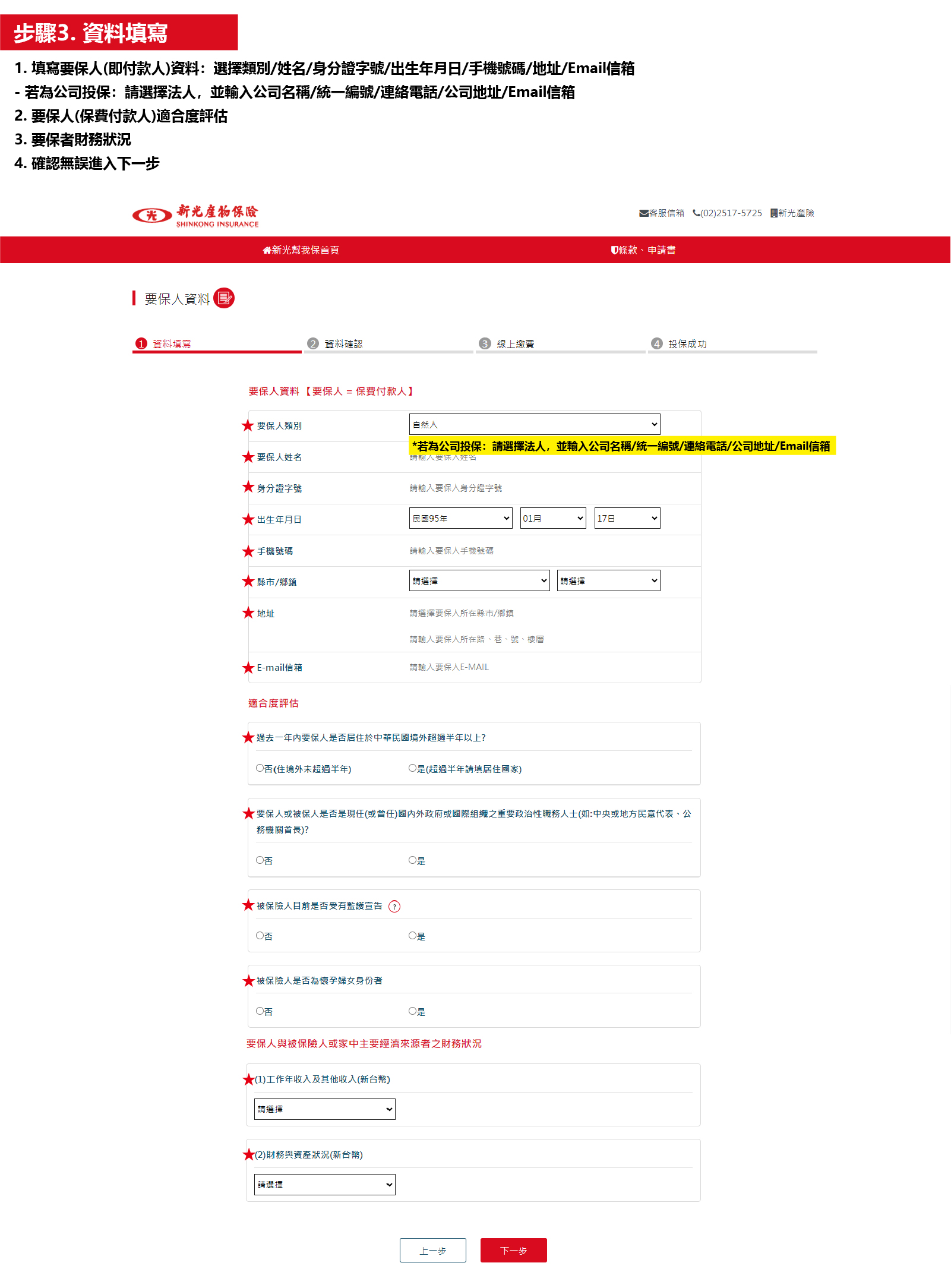Open the 要保人類別 dropdown showing 自然人
Screen dimensions: 951x1288
click(x=535, y=424)
